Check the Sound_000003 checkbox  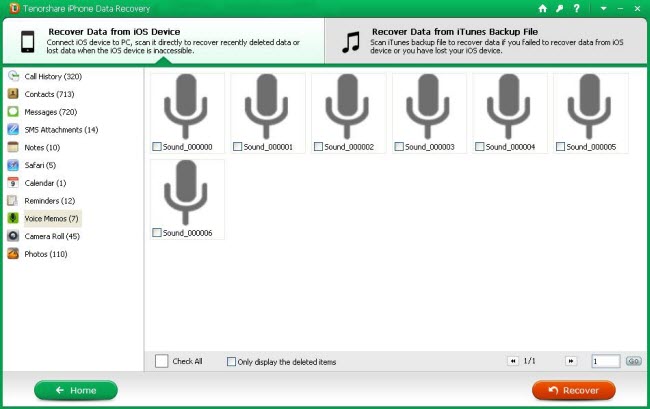(399, 146)
